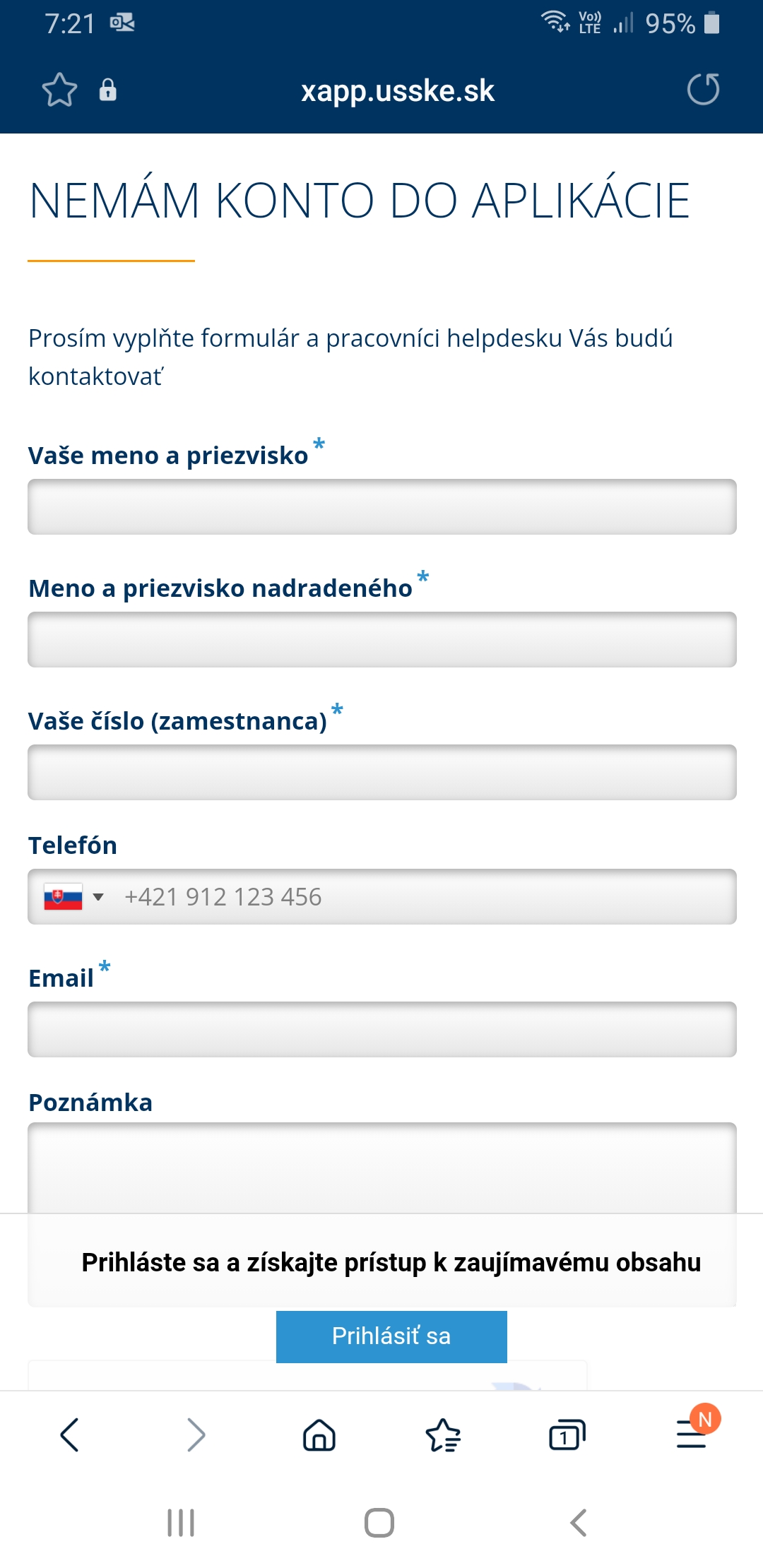The height and width of the screenshot is (1568, 763).
Task: Reload the page with refresh icon
Action: pyautogui.click(x=703, y=89)
